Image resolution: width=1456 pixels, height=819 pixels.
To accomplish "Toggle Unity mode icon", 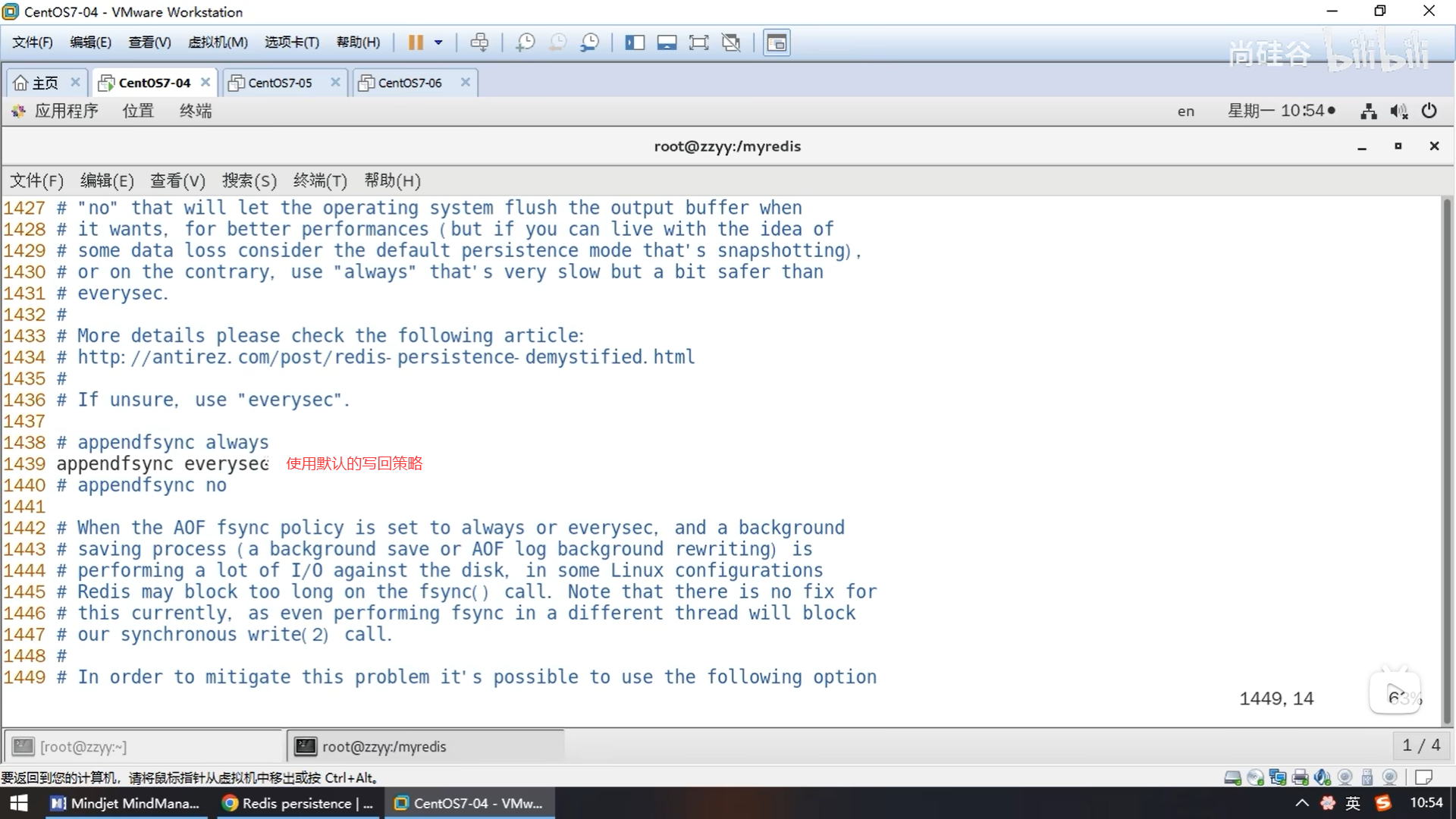I will click(731, 42).
